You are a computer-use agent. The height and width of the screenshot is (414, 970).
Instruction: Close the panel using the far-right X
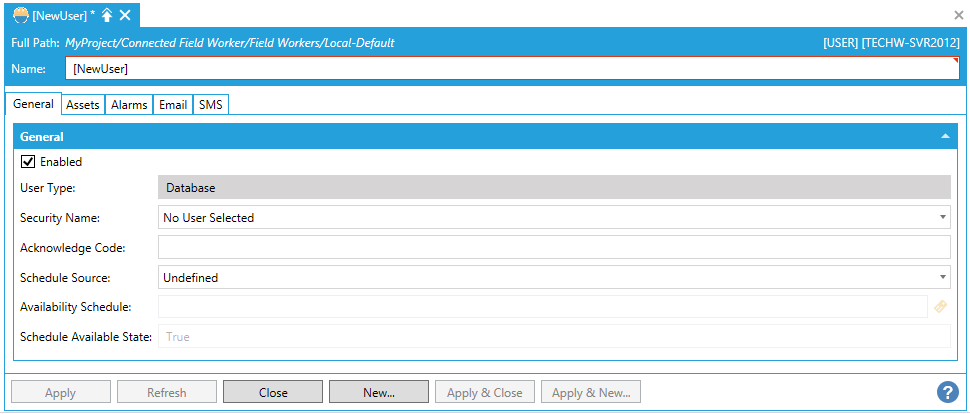tap(958, 15)
